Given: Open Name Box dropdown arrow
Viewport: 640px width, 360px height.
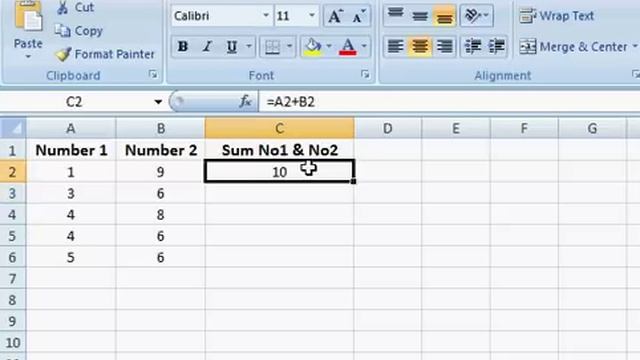Looking at the screenshot, I should [x=158, y=102].
